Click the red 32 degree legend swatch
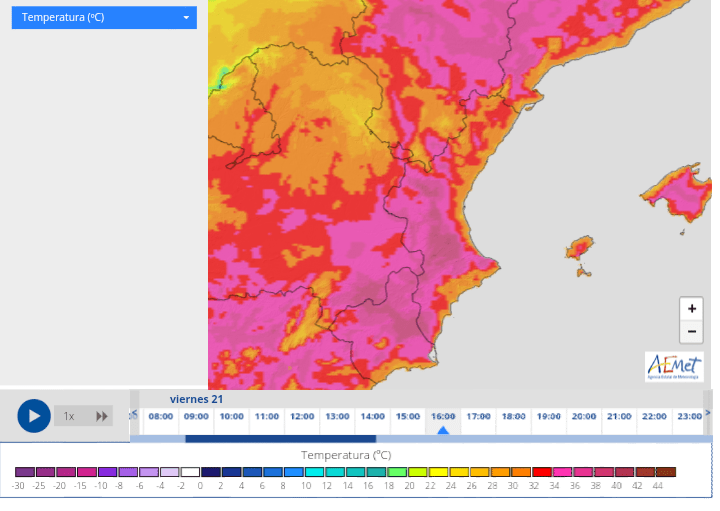The image size is (720, 511). [x=541, y=472]
